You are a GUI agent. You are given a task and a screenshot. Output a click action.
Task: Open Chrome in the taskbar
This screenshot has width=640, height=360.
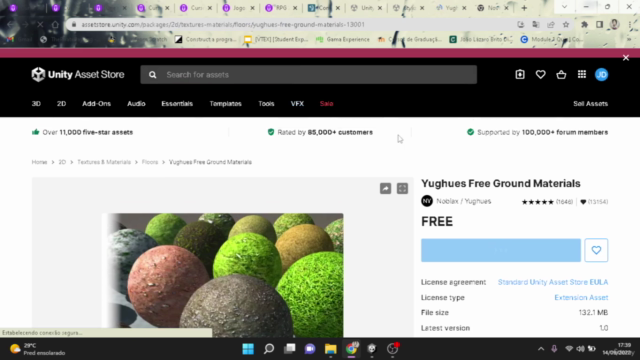tap(351, 349)
